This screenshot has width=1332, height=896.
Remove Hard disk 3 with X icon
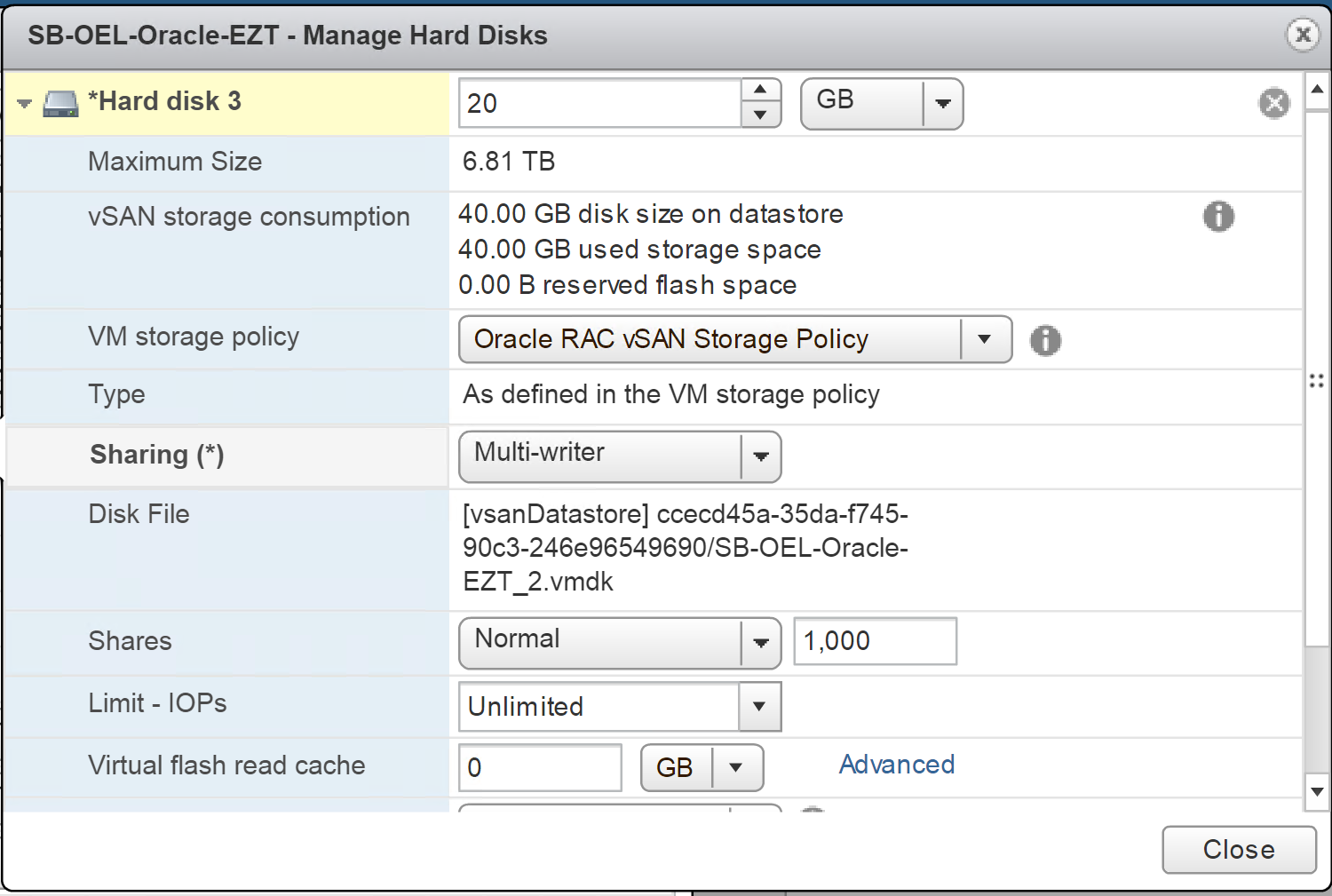pyautogui.click(x=1273, y=103)
